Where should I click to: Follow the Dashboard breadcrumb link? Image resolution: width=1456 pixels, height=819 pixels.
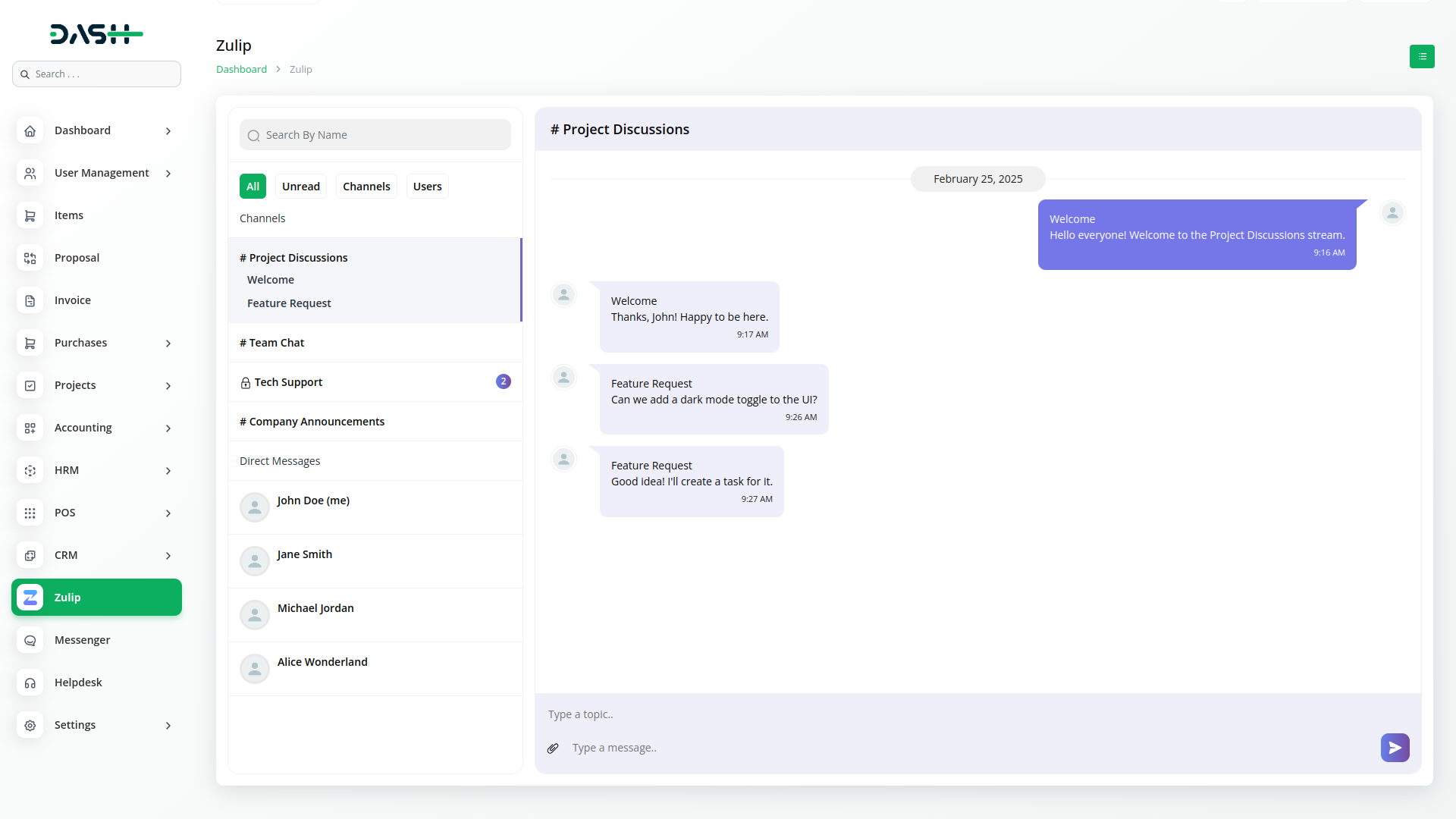click(241, 69)
